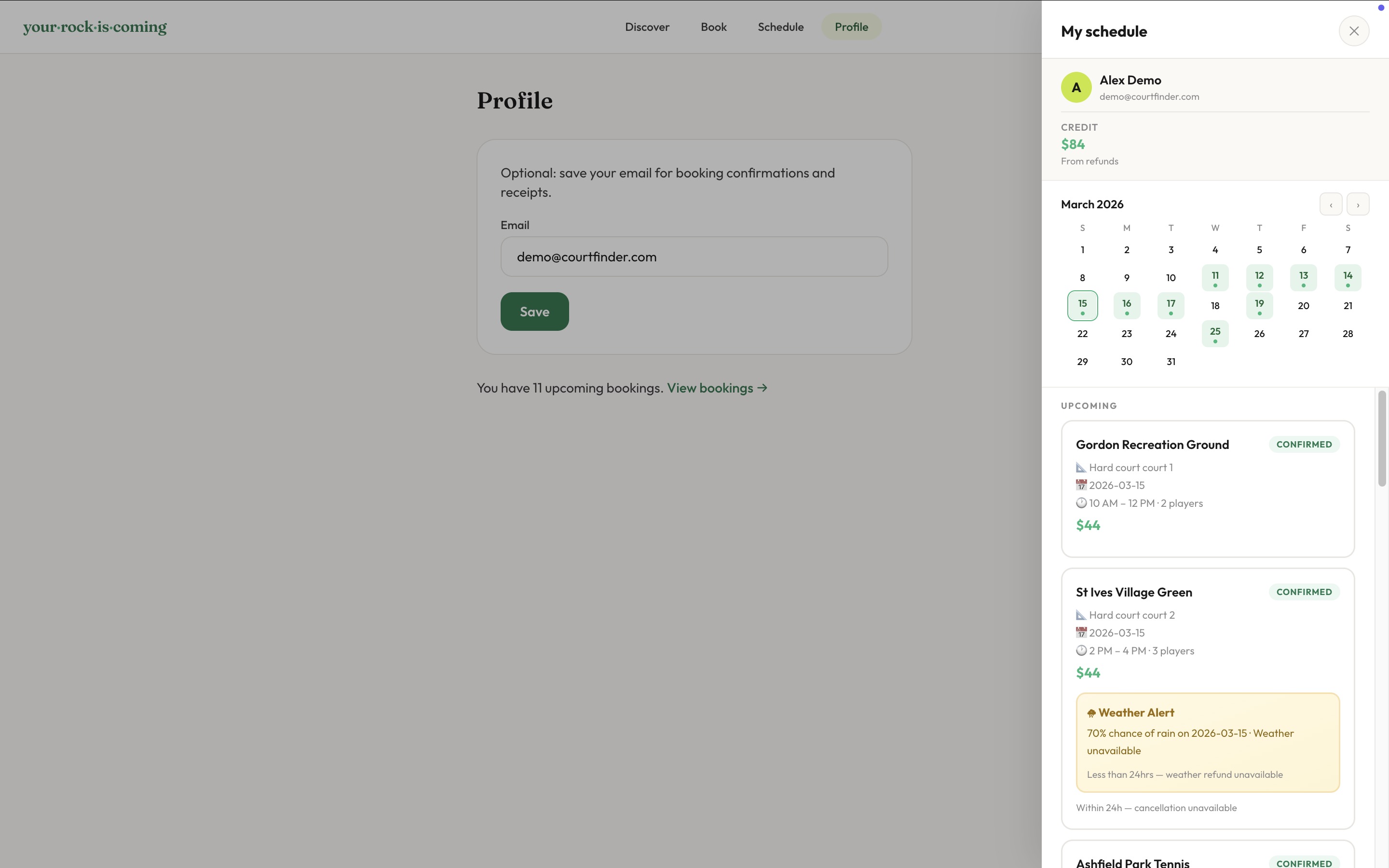The image size is (1389, 868).
Task: Switch to the Book tab
Action: click(x=713, y=27)
